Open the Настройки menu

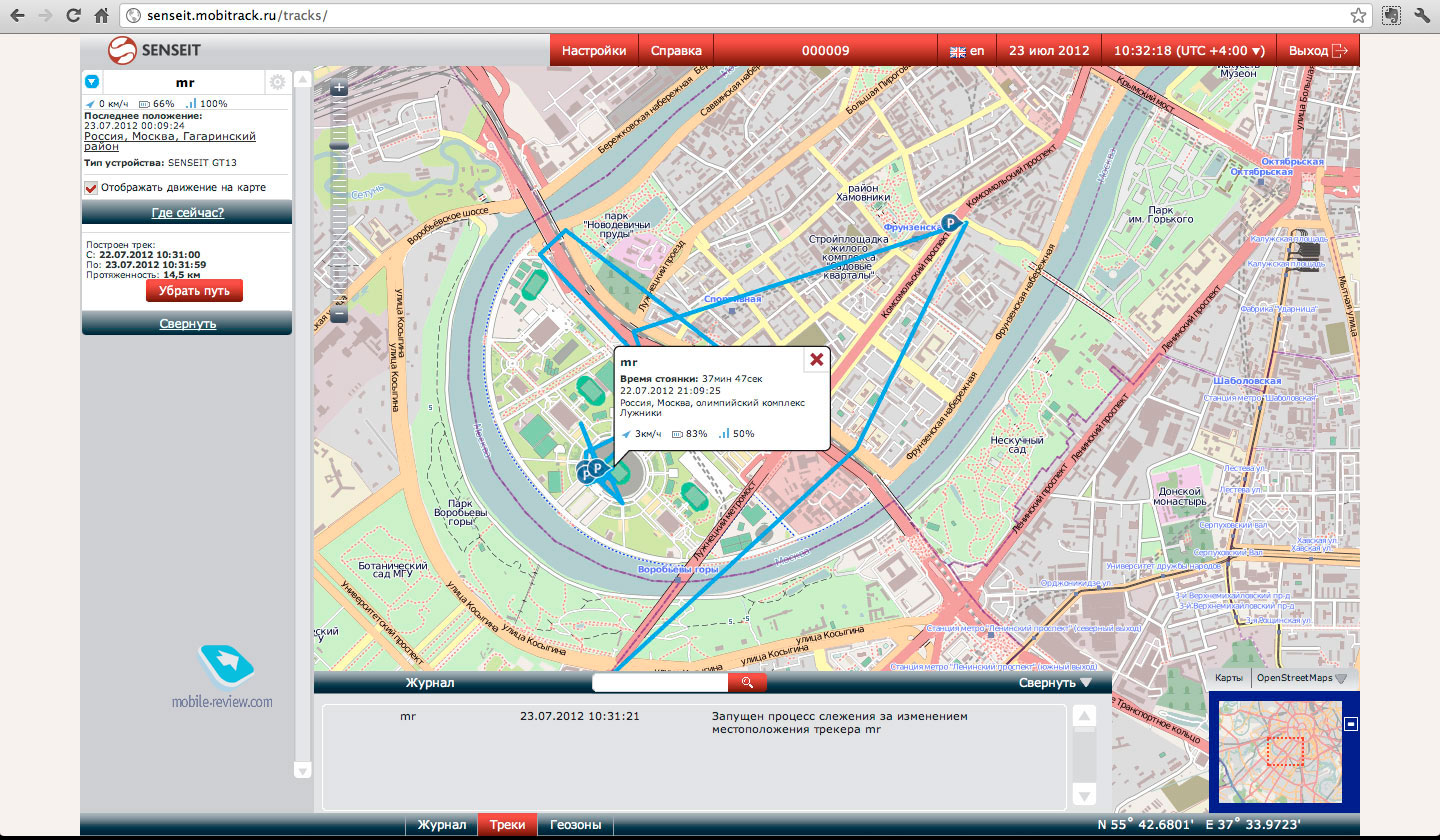click(594, 51)
